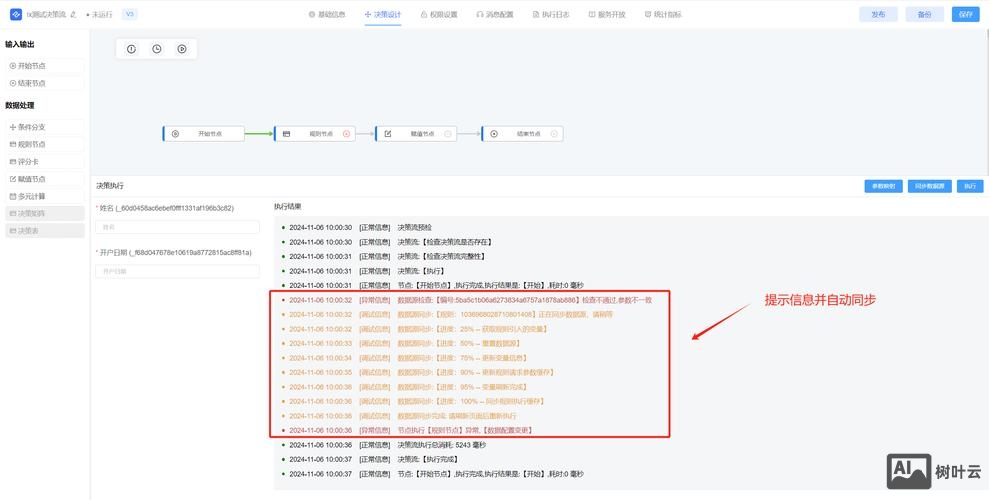
Task: Click the edit pencil beside the flow name
Action: pyautogui.click(x=74, y=15)
